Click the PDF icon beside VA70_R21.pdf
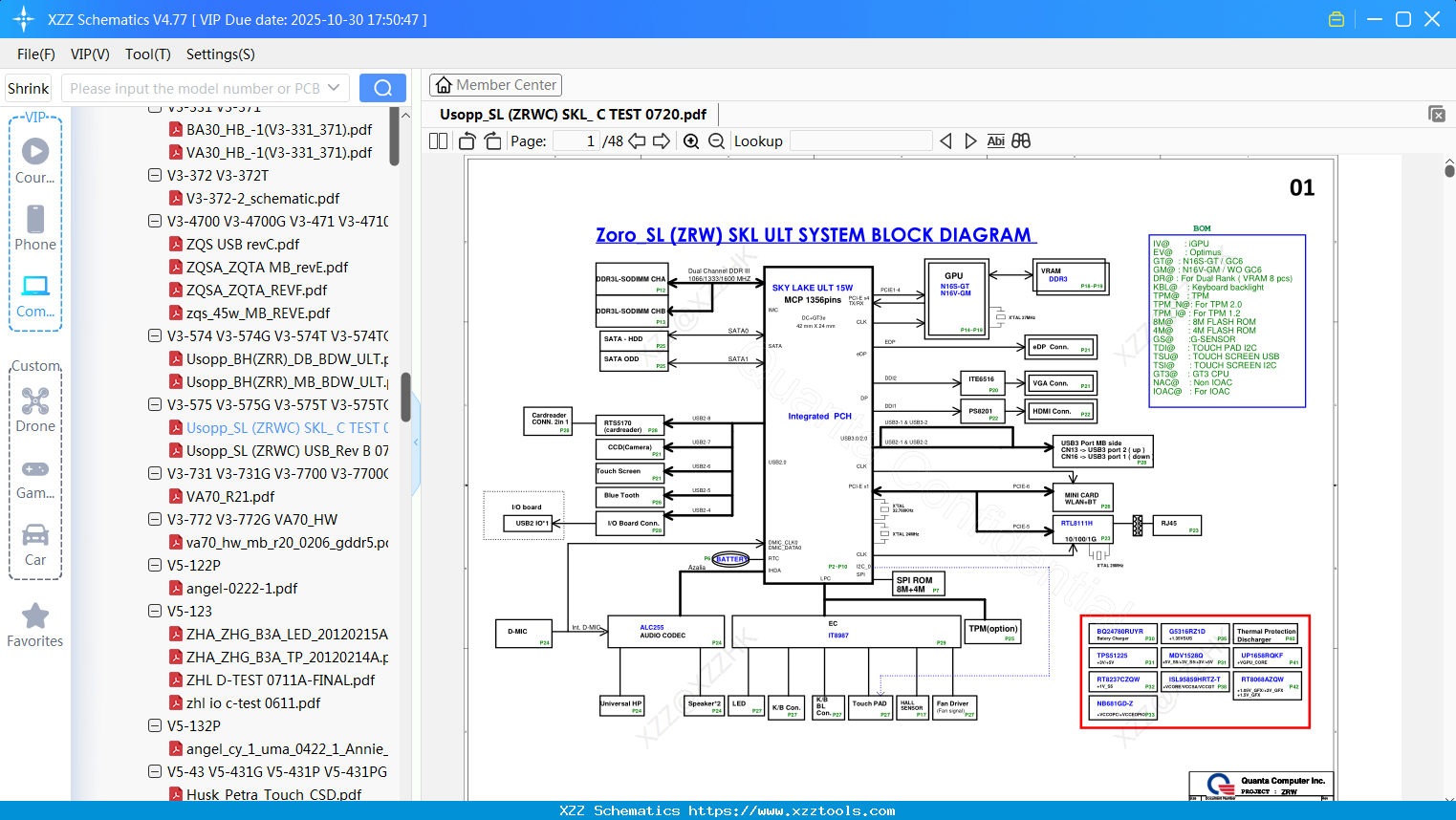 (x=176, y=497)
